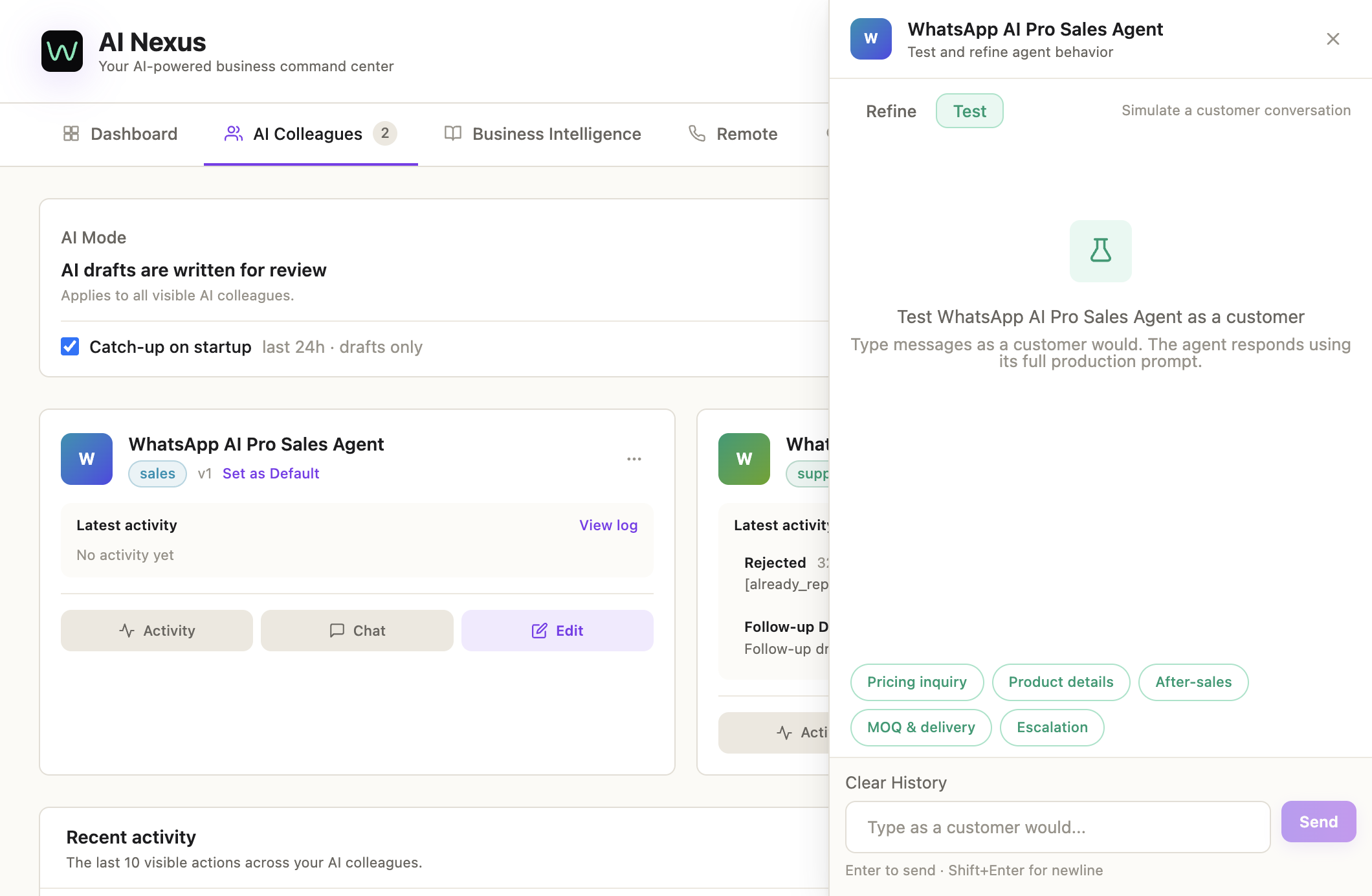The image size is (1372, 896).
Task: Click the Remote phone icon
Action: pyautogui.click(x=697, y=133)
